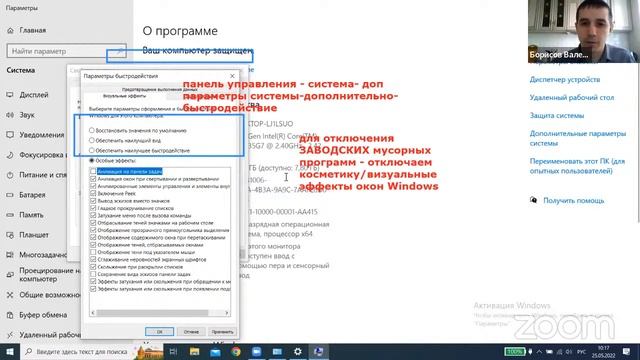Screen dimensions: 640x360
Task: Select the Батарея battery icon in sidebar
Action: (x=10, y=195)
